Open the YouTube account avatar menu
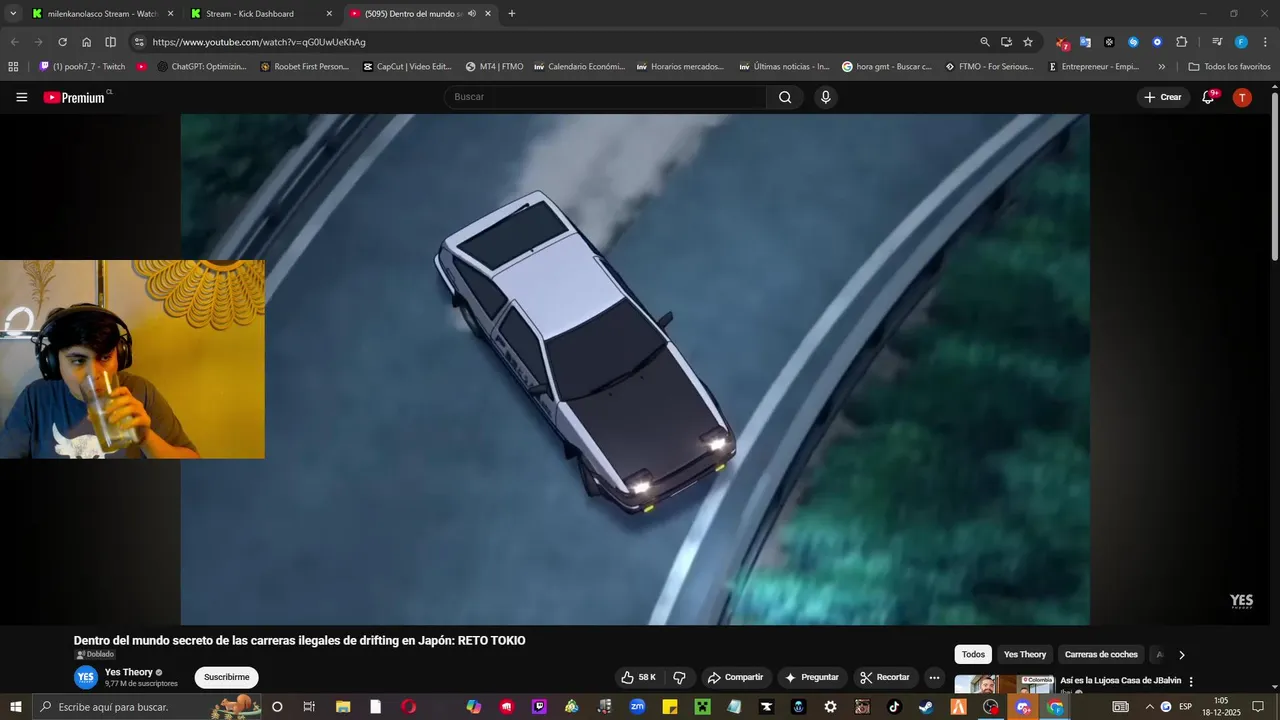The height and width of the screenshot is (720, 1280). pyautogui.click(x=1242, y=97)
